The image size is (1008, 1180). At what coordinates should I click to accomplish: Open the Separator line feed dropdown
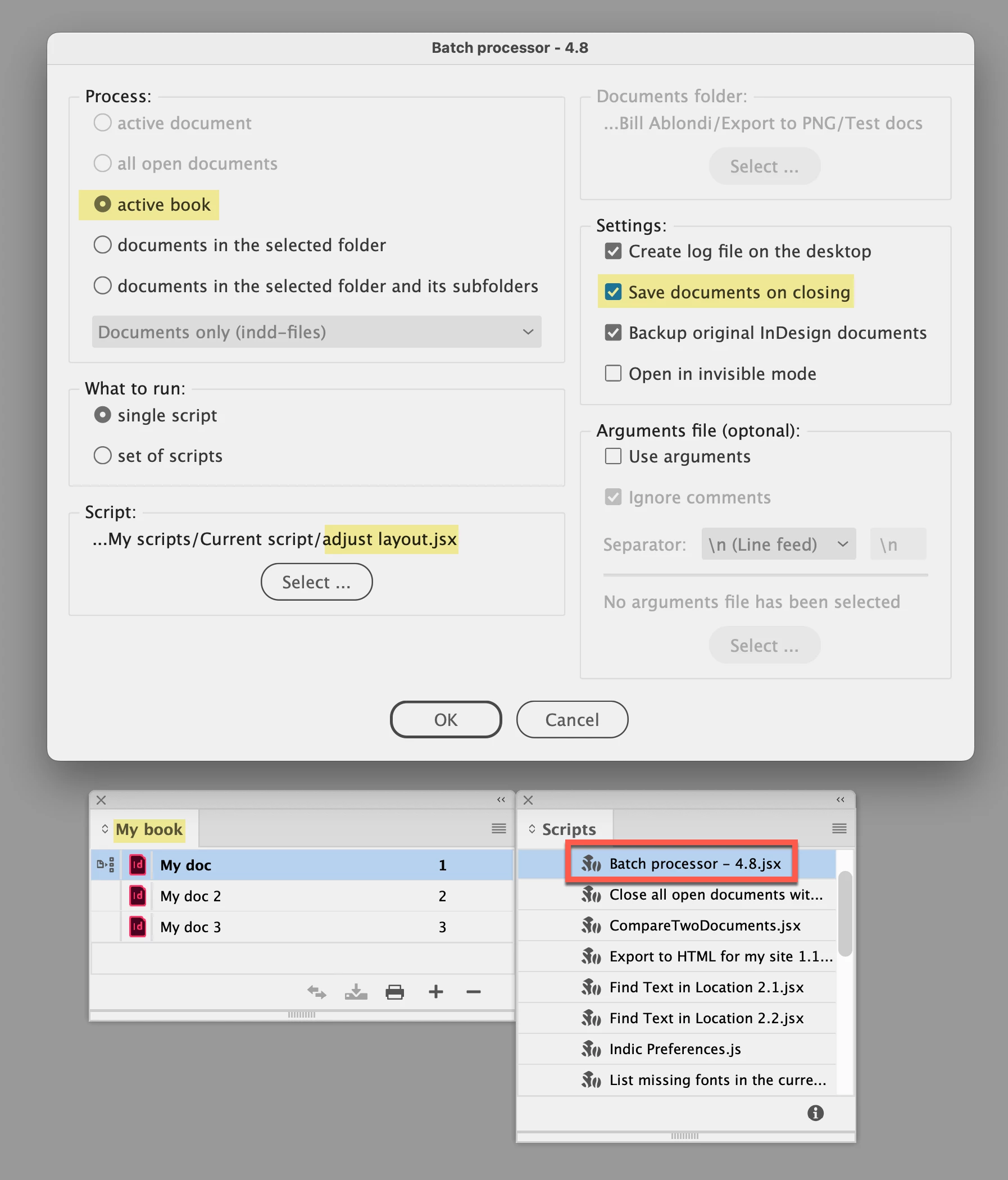pyautogui.click(x=779, y=544)
